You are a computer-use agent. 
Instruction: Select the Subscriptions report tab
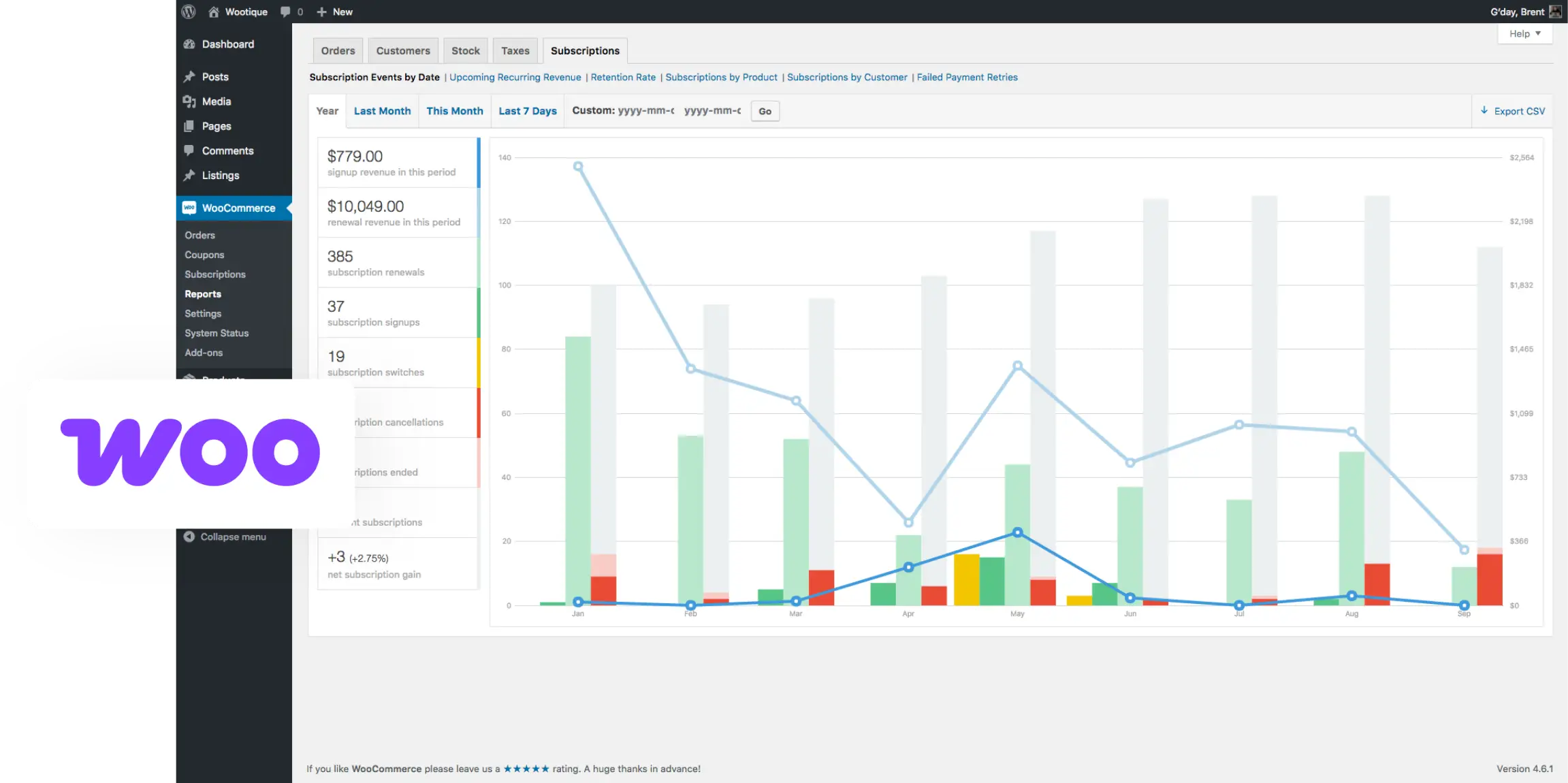coord(585,50)
